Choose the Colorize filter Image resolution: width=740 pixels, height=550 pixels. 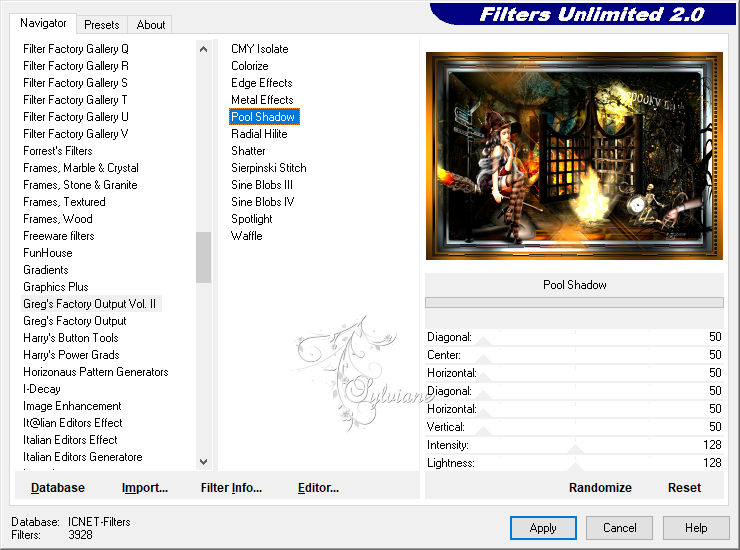coord(250,66)
